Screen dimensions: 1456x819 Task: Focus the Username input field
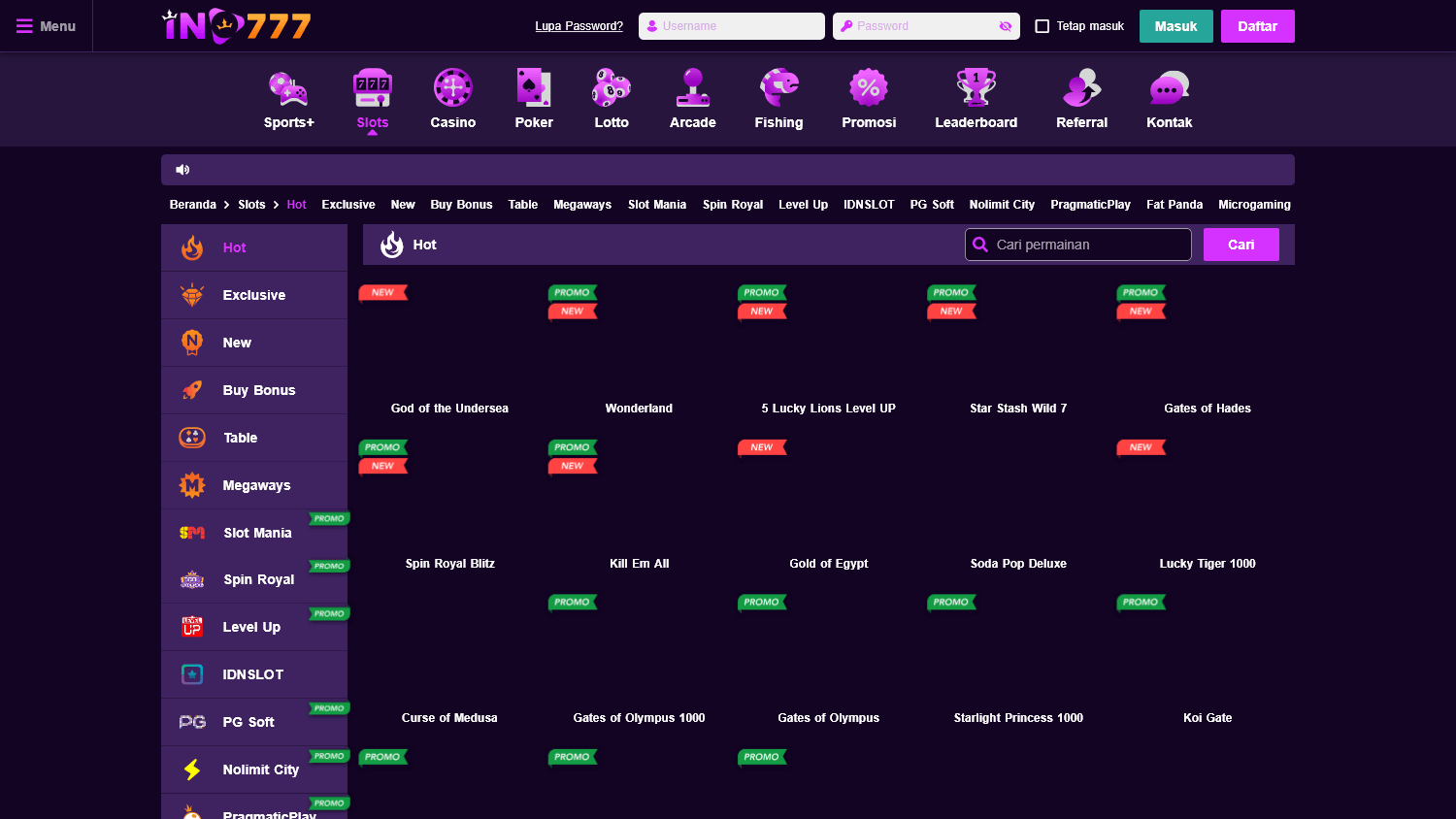point(732,26)
